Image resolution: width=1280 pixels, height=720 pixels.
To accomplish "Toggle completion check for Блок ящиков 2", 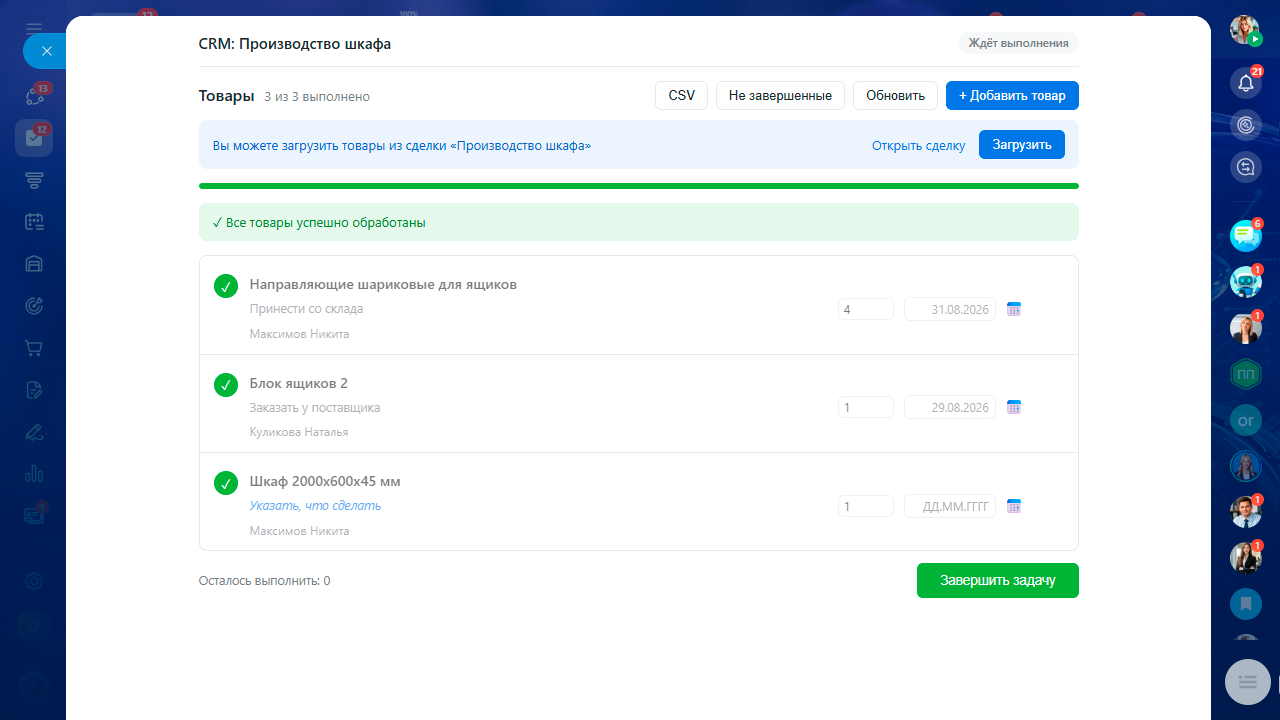I will (226, 384).
